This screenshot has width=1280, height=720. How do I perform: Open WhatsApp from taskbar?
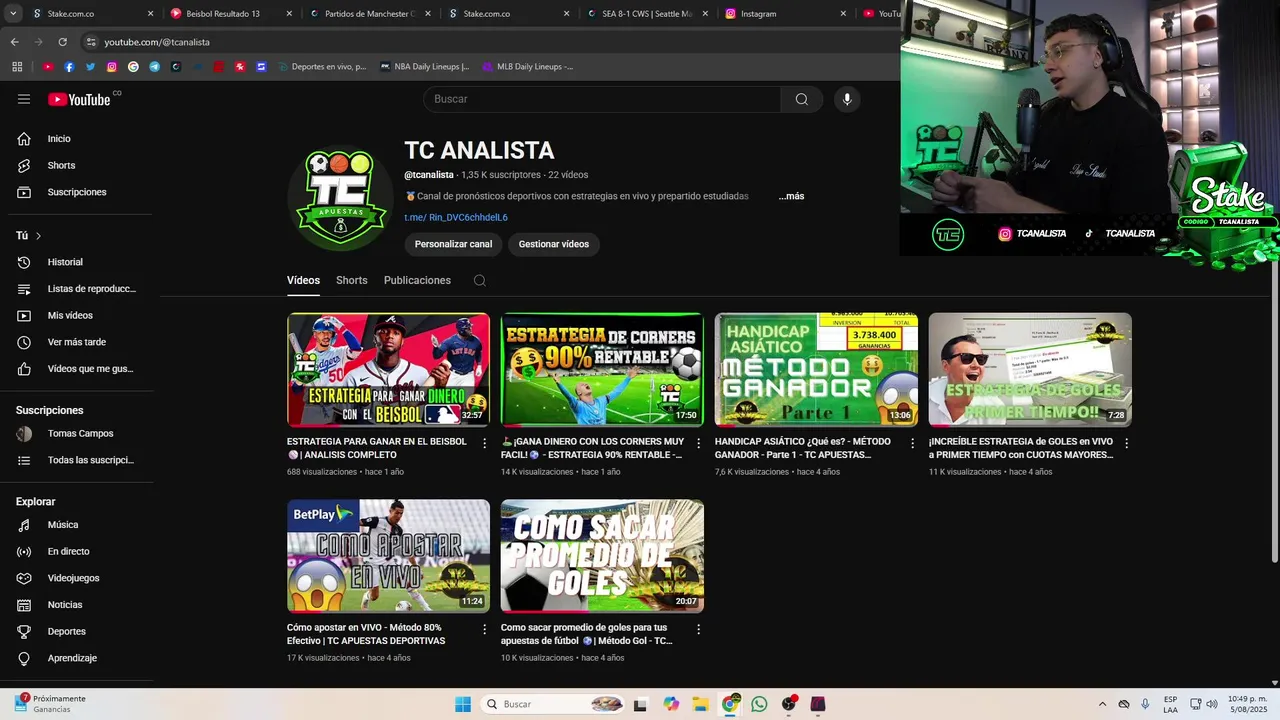[759, 704]
